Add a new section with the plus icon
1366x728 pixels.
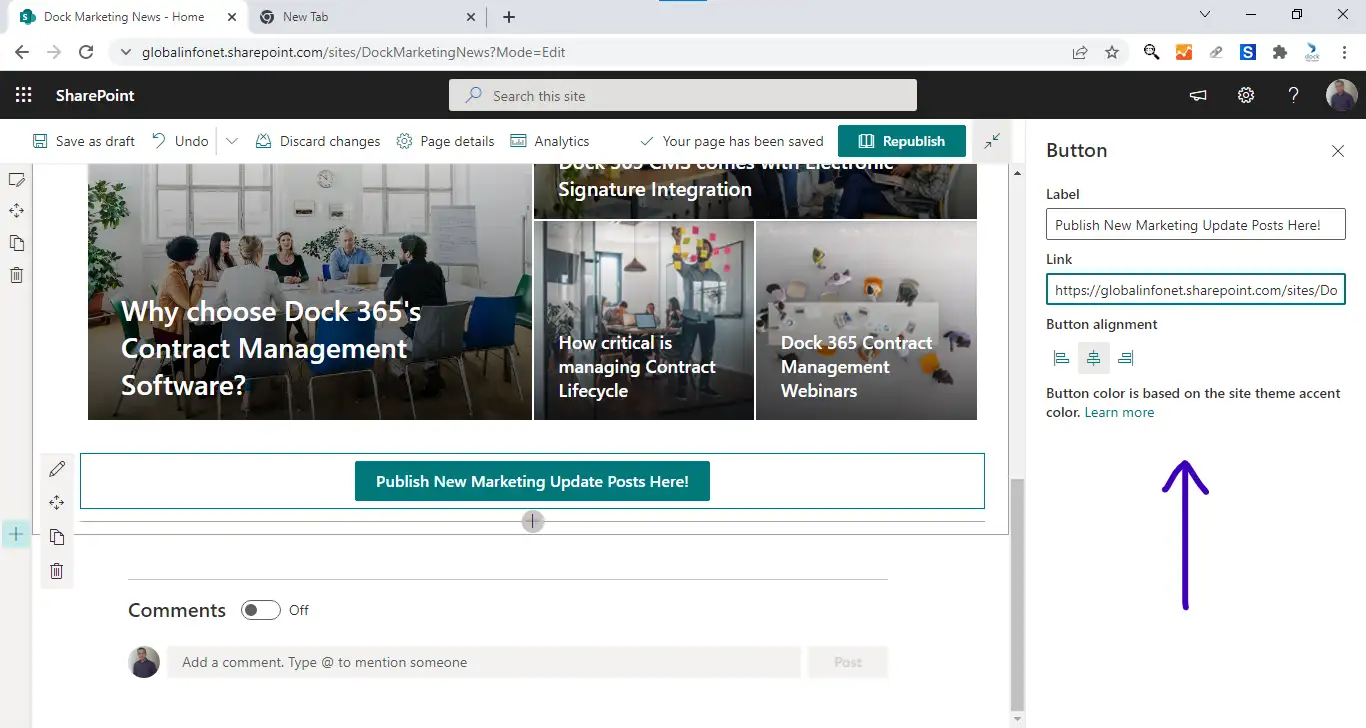tap(16, 535)
